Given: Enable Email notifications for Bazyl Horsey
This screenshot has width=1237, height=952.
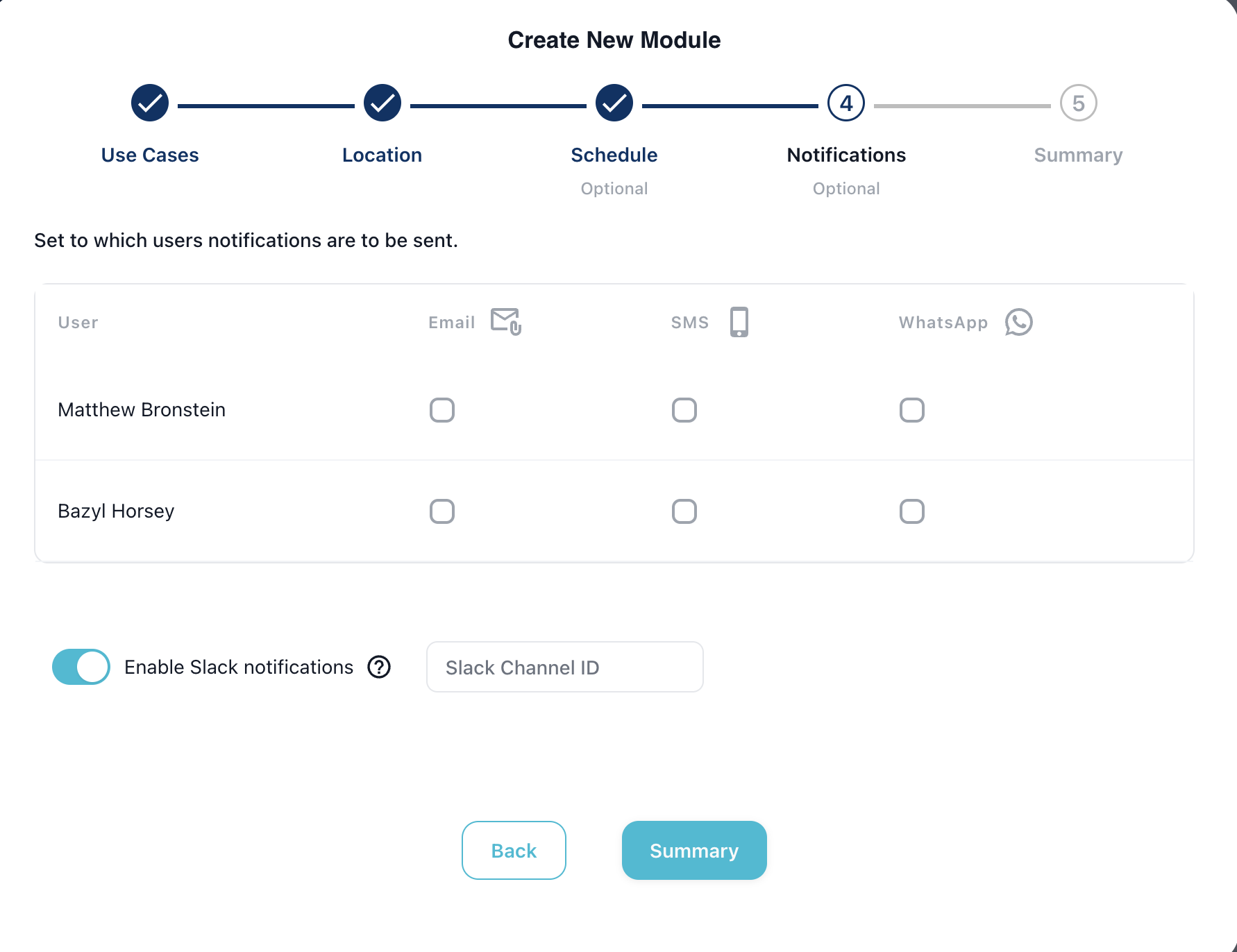Looking at the screenshot, I should (441, 511).
